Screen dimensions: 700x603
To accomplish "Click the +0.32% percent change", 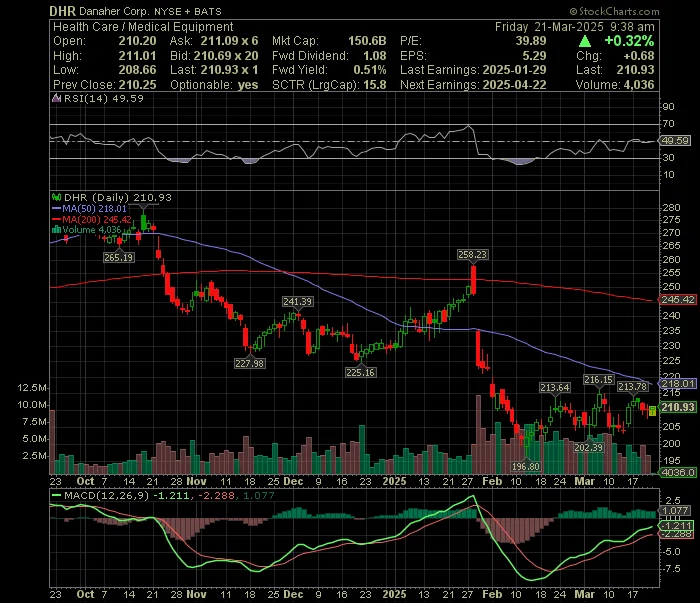I will click(629, 41).
